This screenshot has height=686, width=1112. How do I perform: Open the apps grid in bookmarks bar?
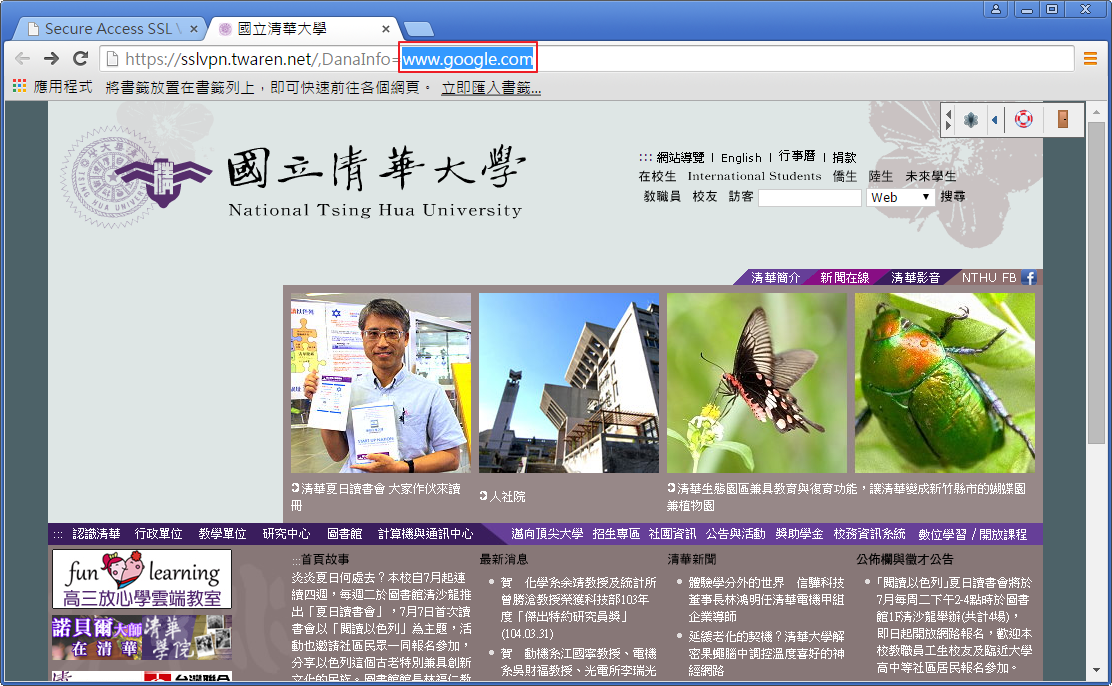coord(19,88)
